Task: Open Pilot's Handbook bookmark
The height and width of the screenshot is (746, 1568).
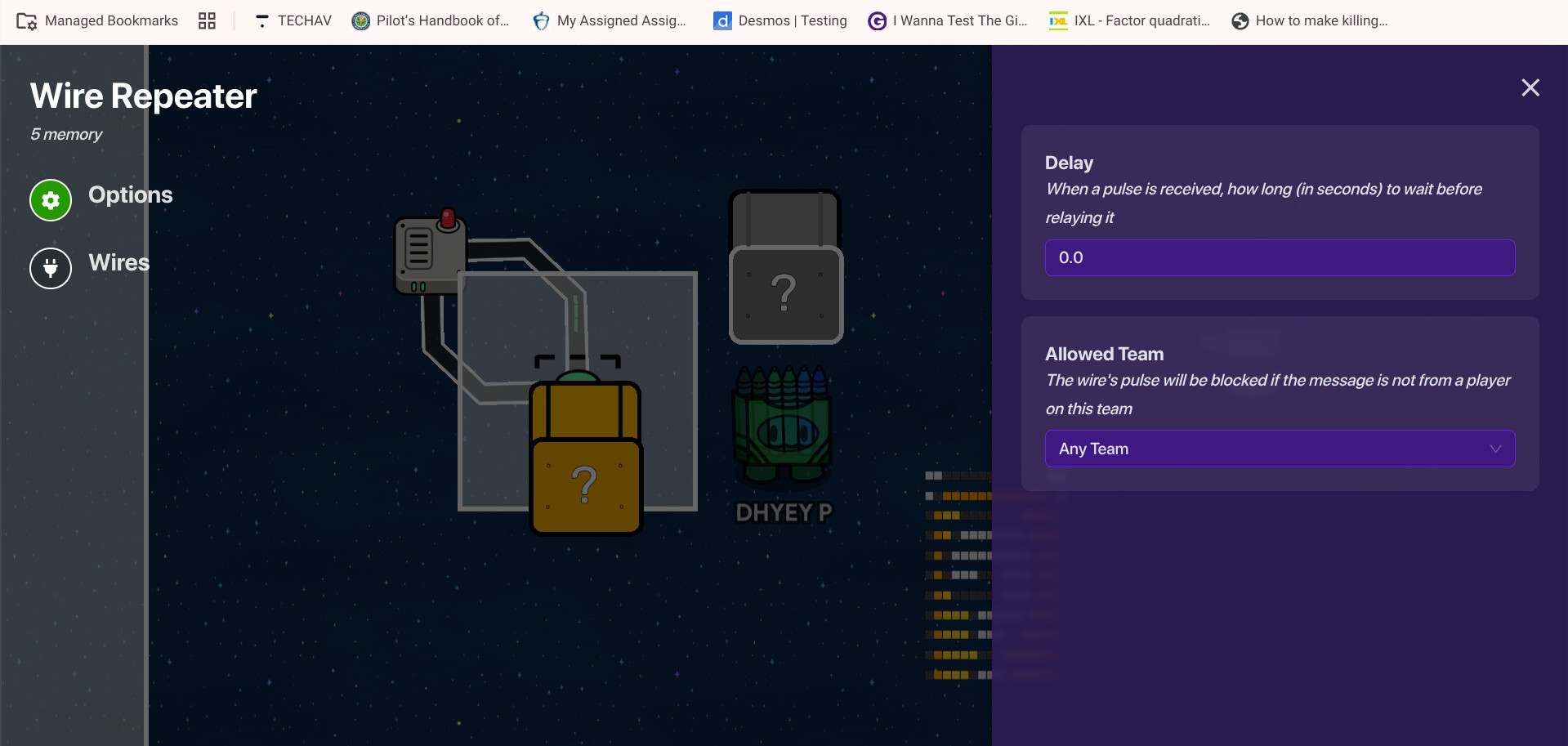Action: (431, 21)
